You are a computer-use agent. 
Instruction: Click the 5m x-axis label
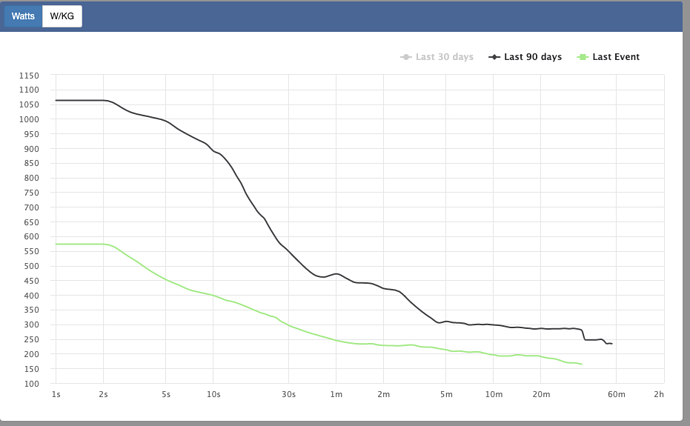[x=446, y=394]
